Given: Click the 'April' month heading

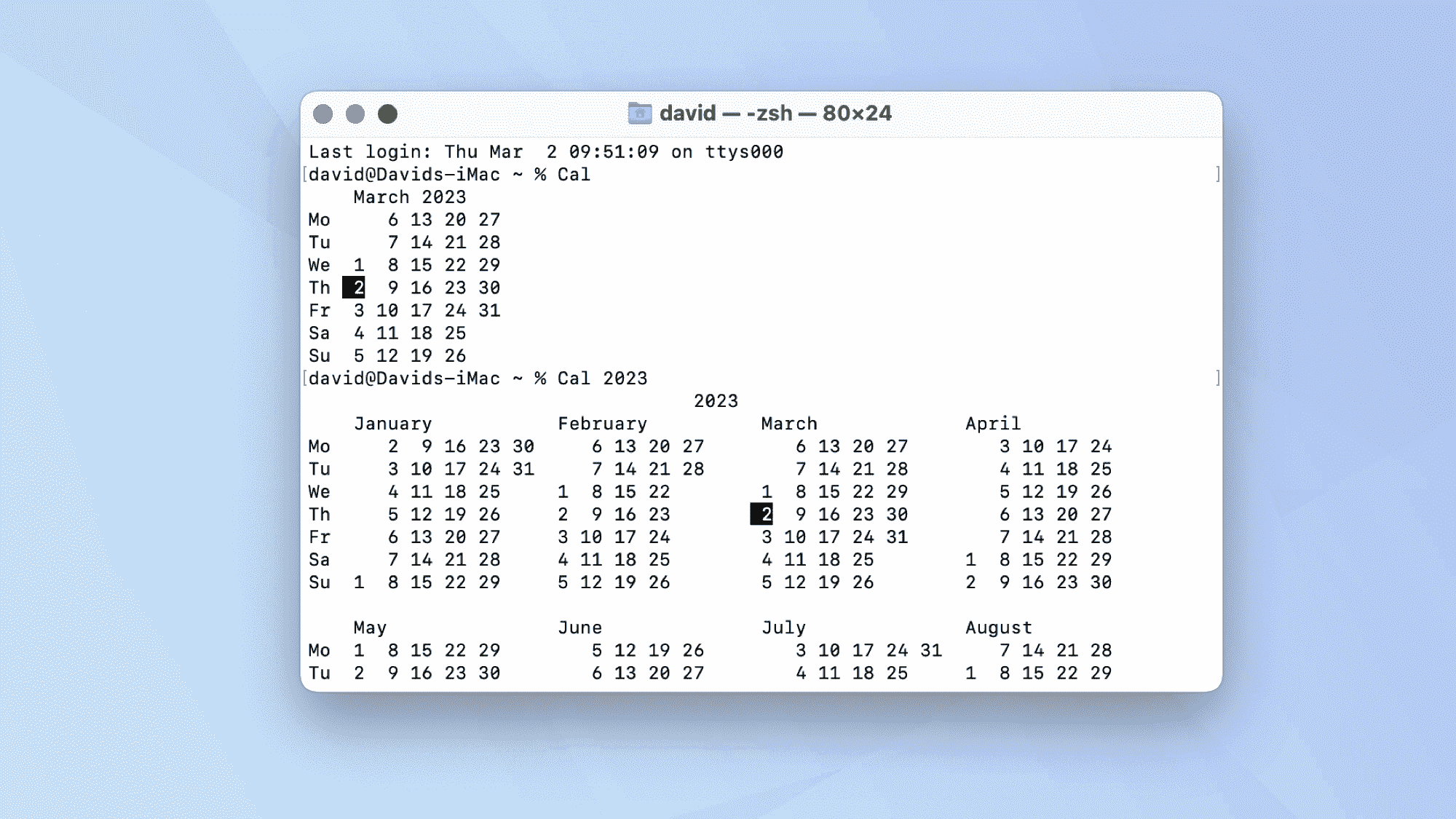Looking at the screenshot, I should (993, 424).
